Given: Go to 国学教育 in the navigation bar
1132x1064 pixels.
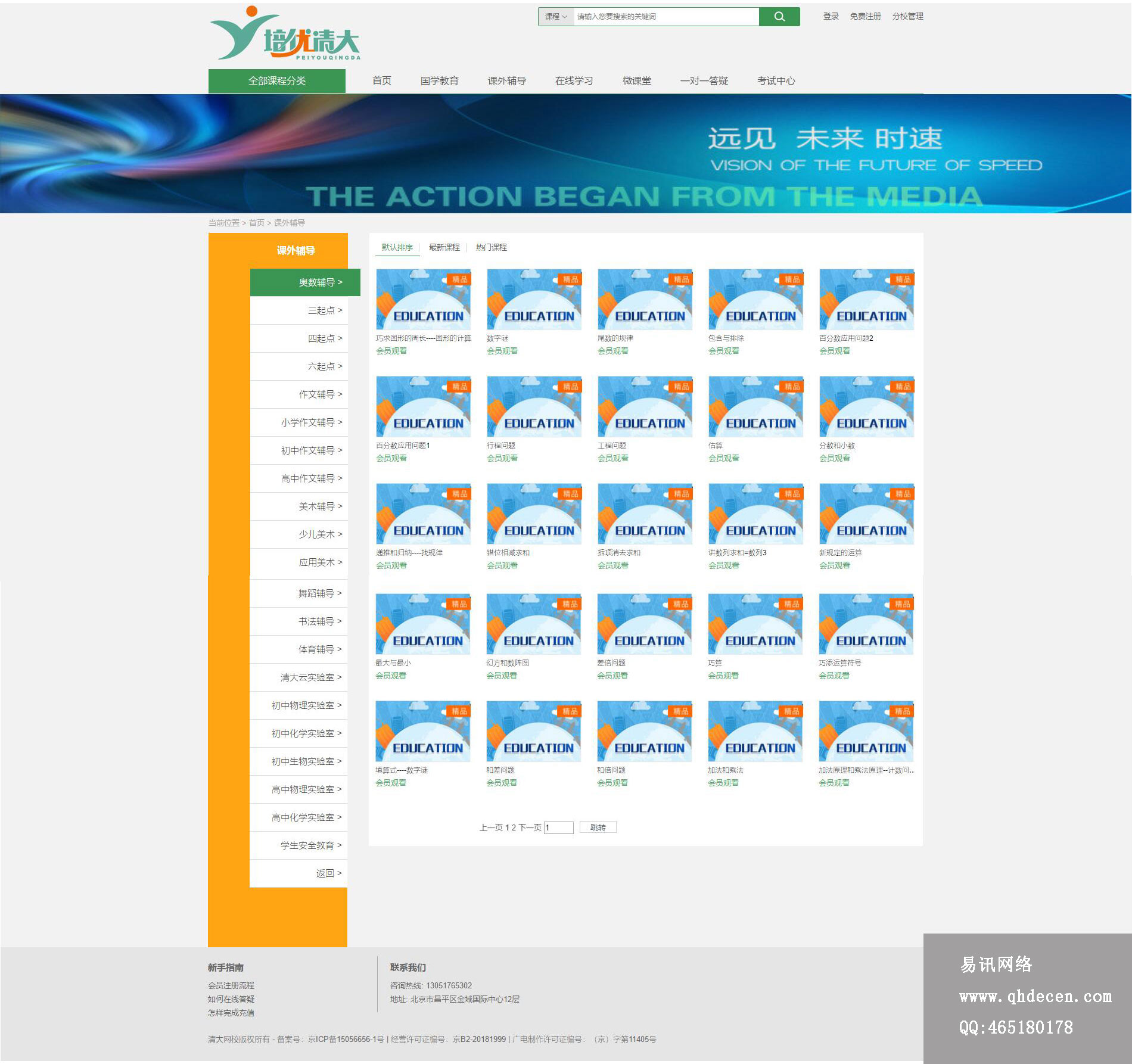Looking at the screenshot, I should pyautogui.click(x=439, y=81).
